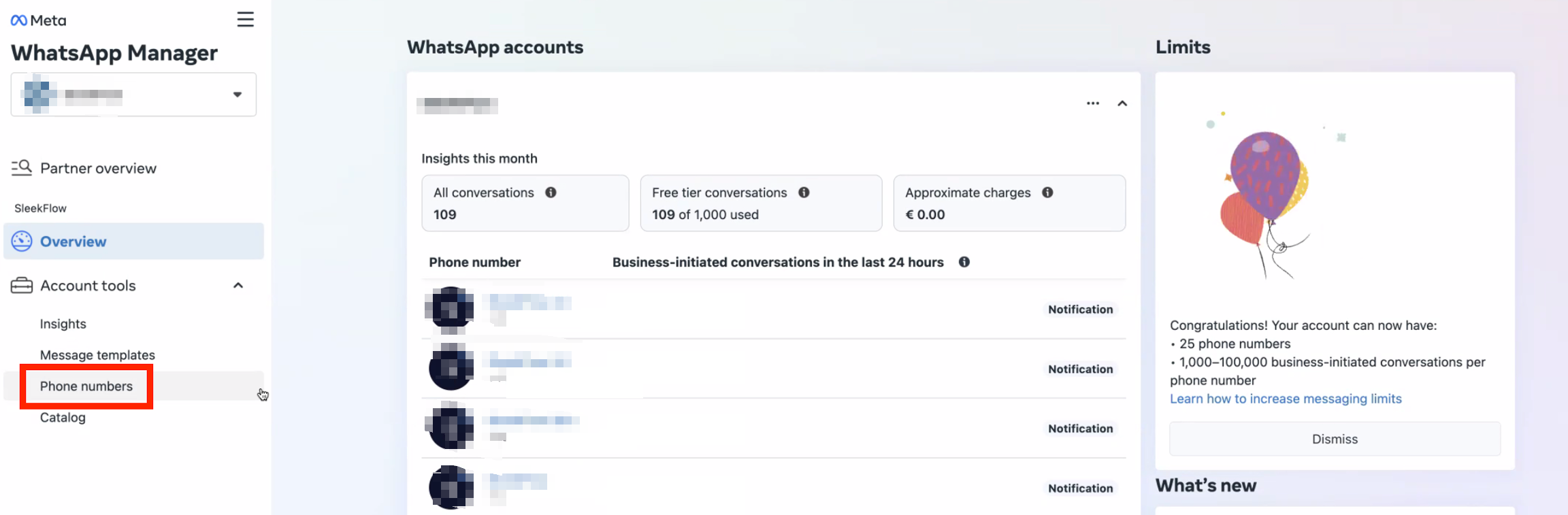The width and height of the screenshot is (1568, 515).
Task: Collapse the WhatsApp account card chevron
Action: click(1122, 103)
